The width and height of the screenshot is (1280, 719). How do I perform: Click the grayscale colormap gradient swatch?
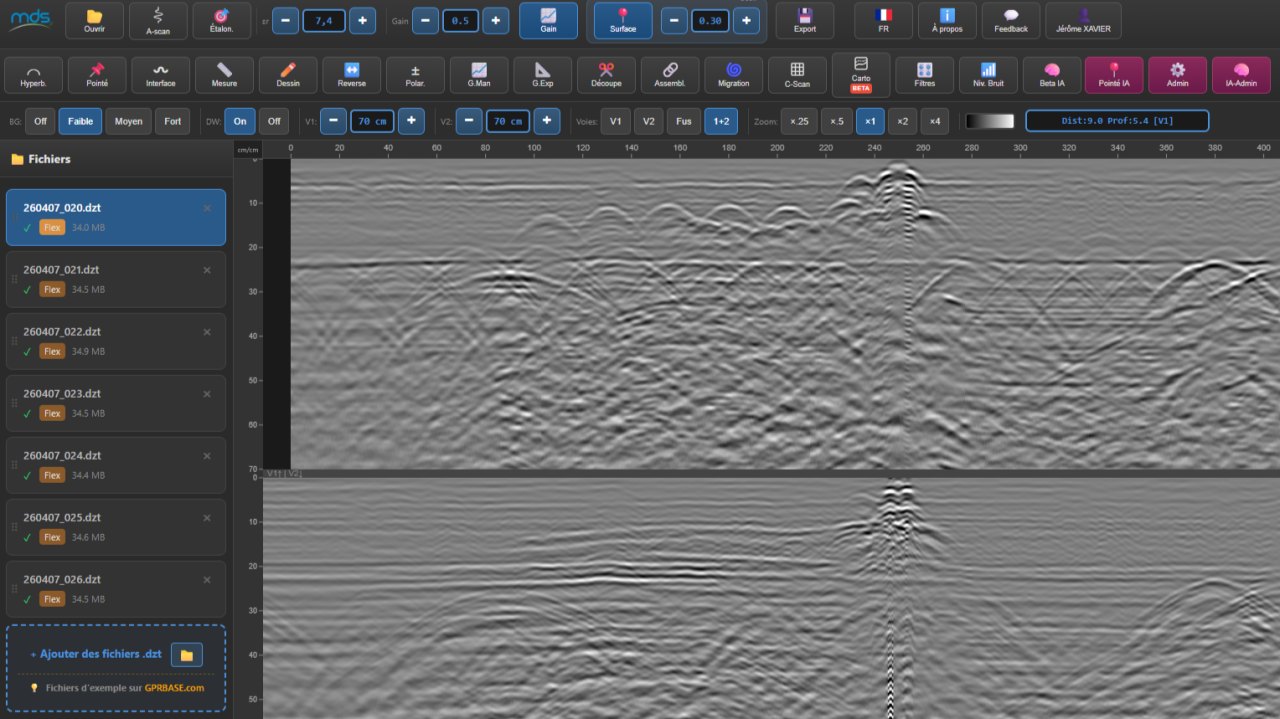[990, 121]
